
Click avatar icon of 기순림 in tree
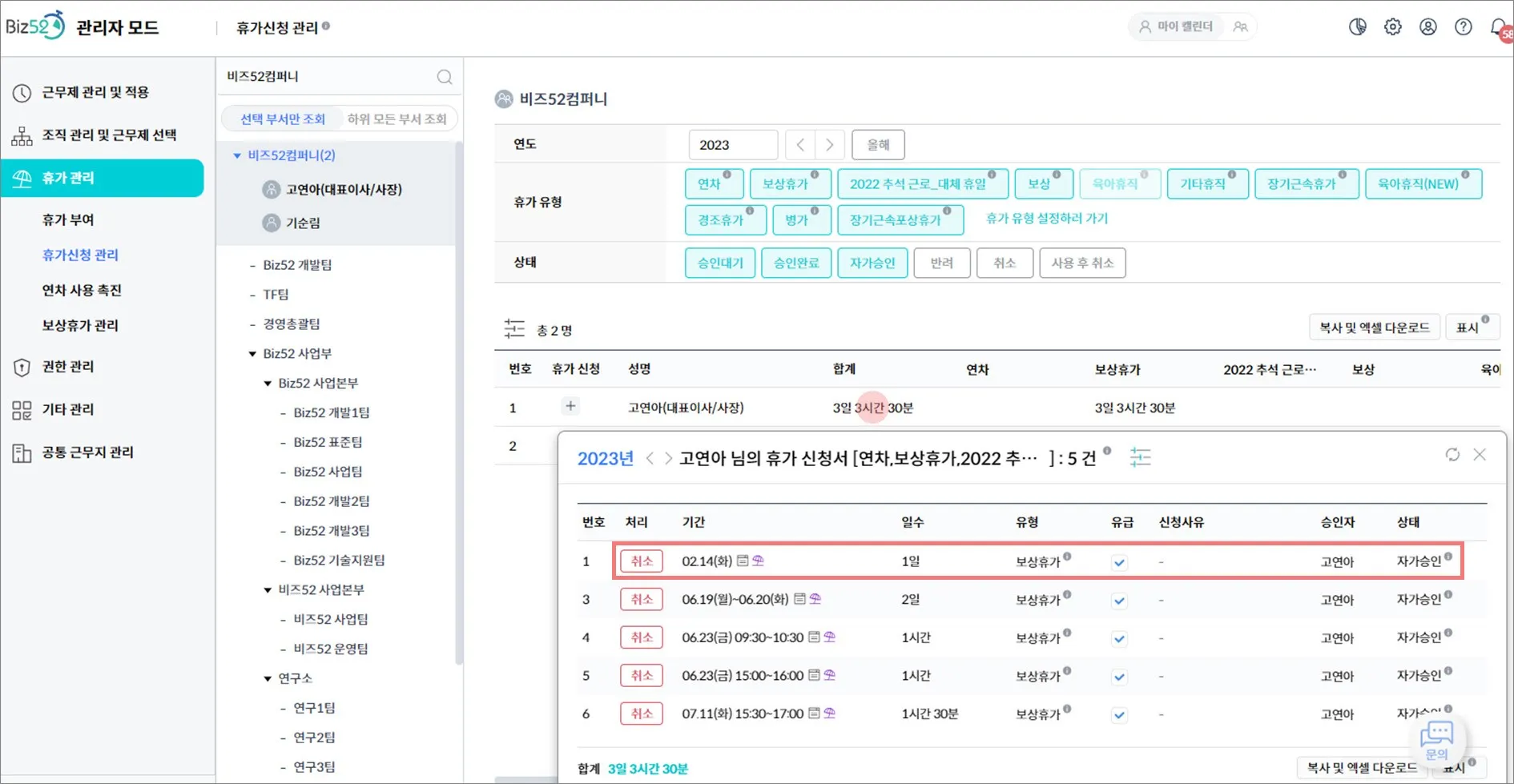(x=272, y=223)
